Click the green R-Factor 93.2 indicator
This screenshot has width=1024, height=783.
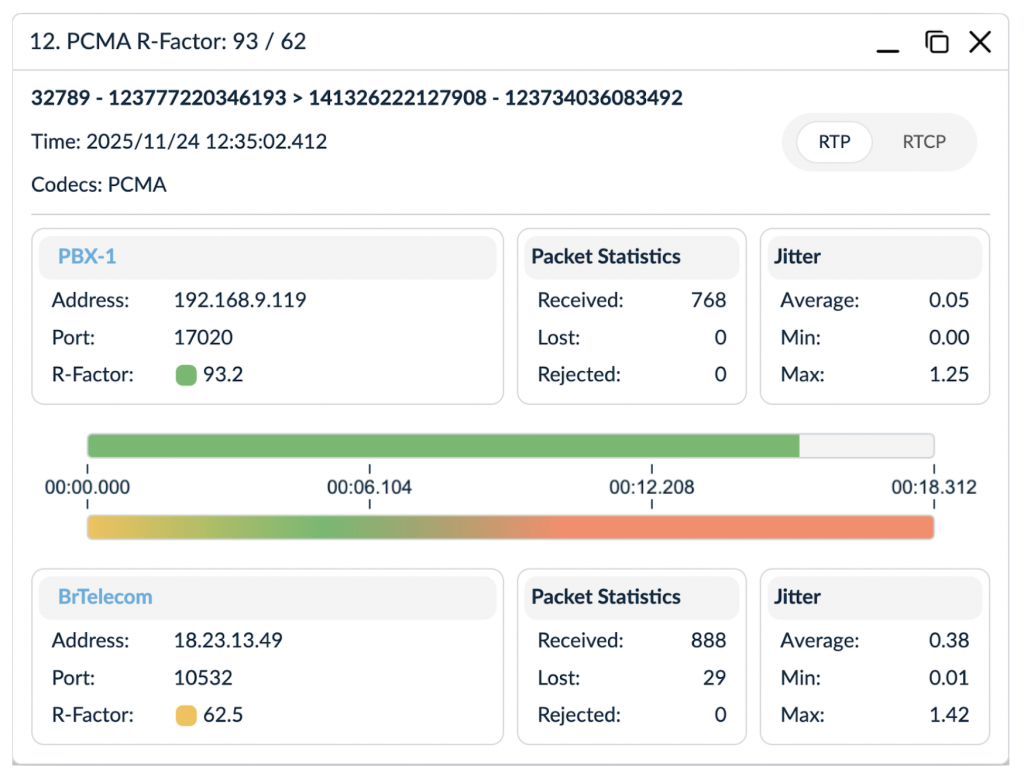[x=186, y=375]
